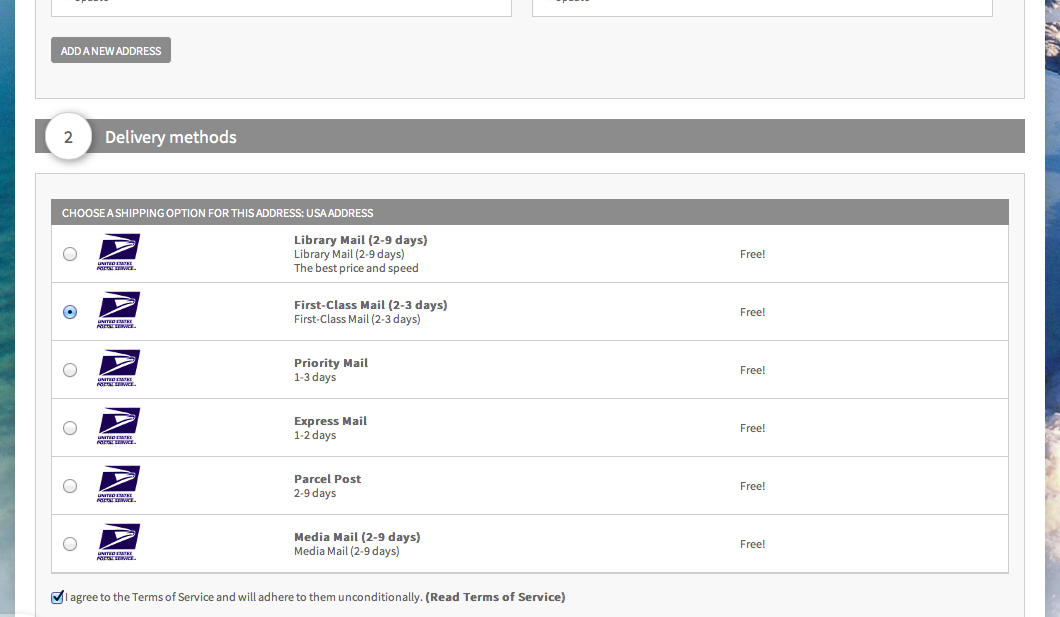Open the Read Terms of Service link
The height and width of the screenshot is (617, 1060).
[x=495, y=597]
